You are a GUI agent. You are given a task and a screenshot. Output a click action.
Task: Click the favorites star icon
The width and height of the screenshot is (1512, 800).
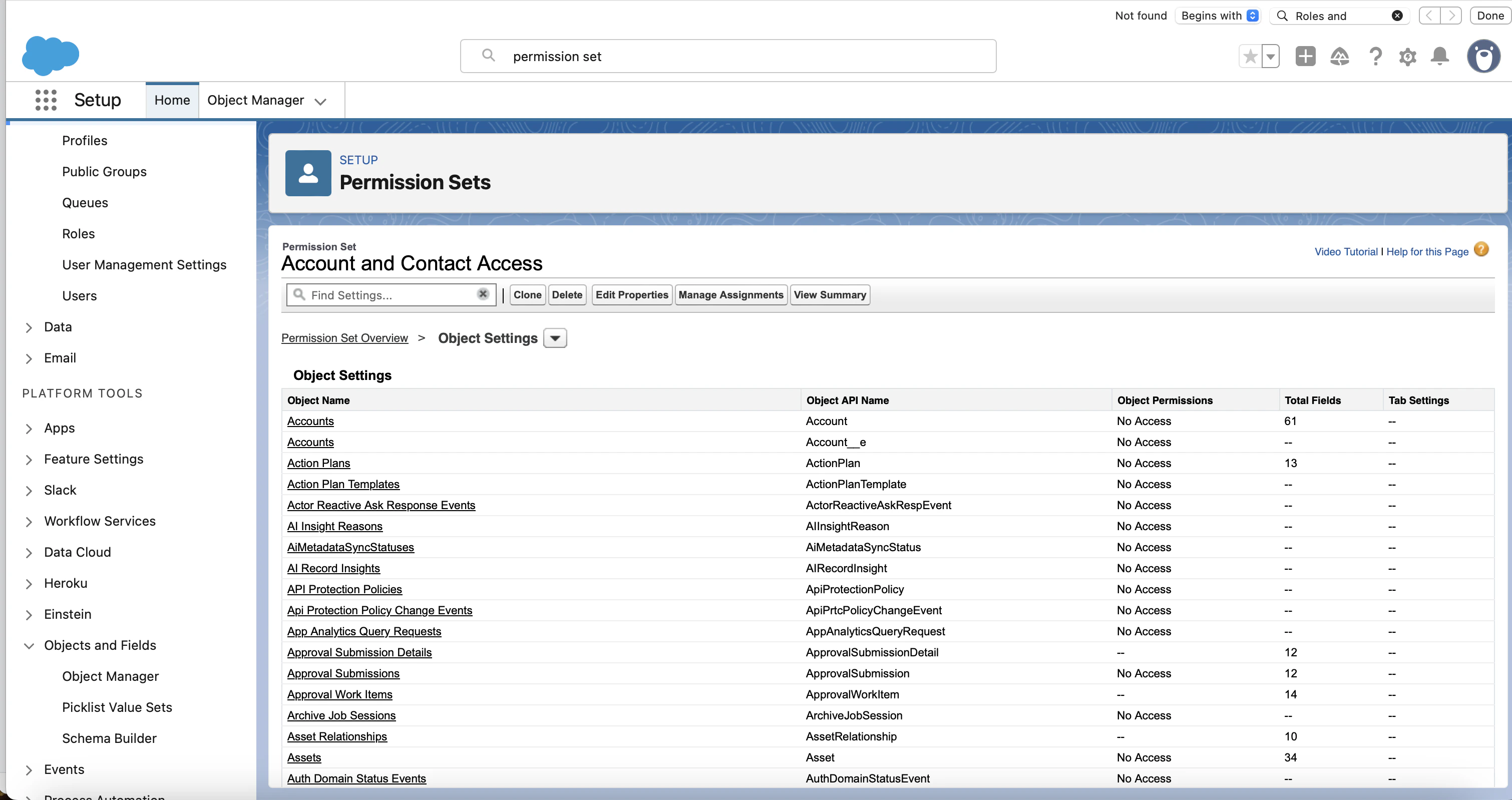1250,57
